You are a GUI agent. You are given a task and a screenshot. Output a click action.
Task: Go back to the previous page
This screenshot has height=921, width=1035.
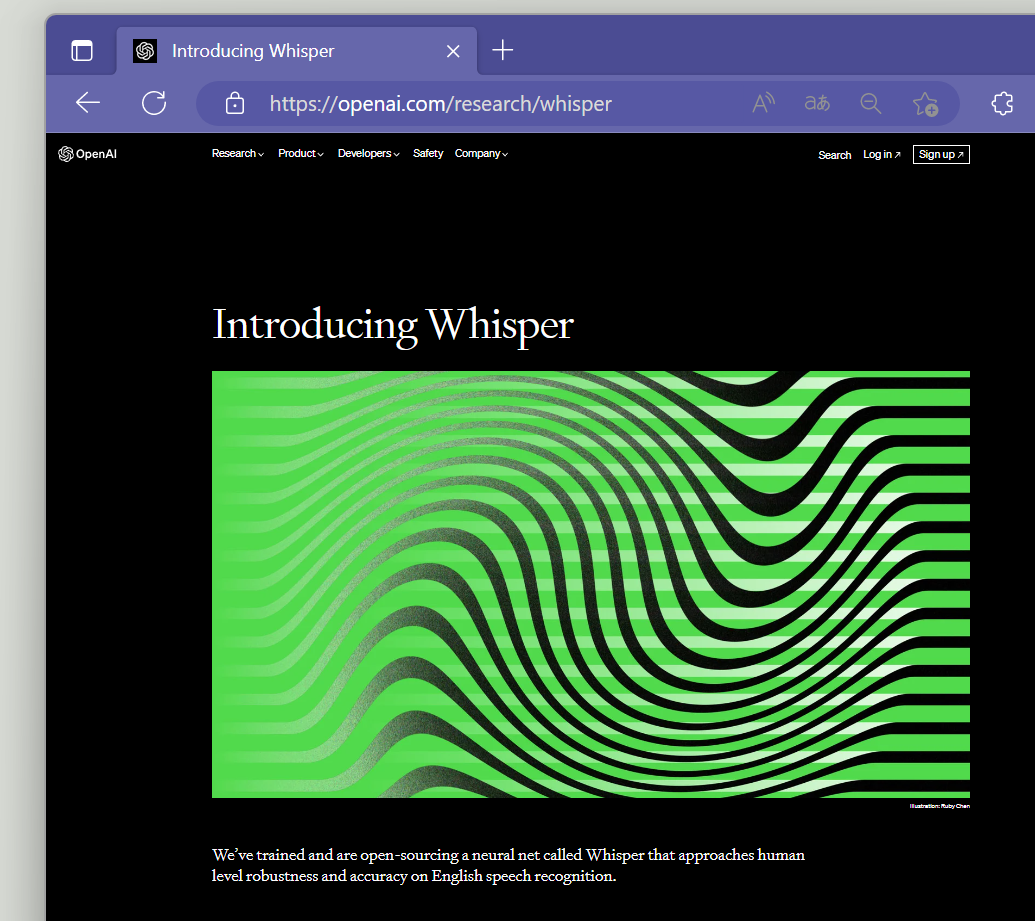coord(88,103)
